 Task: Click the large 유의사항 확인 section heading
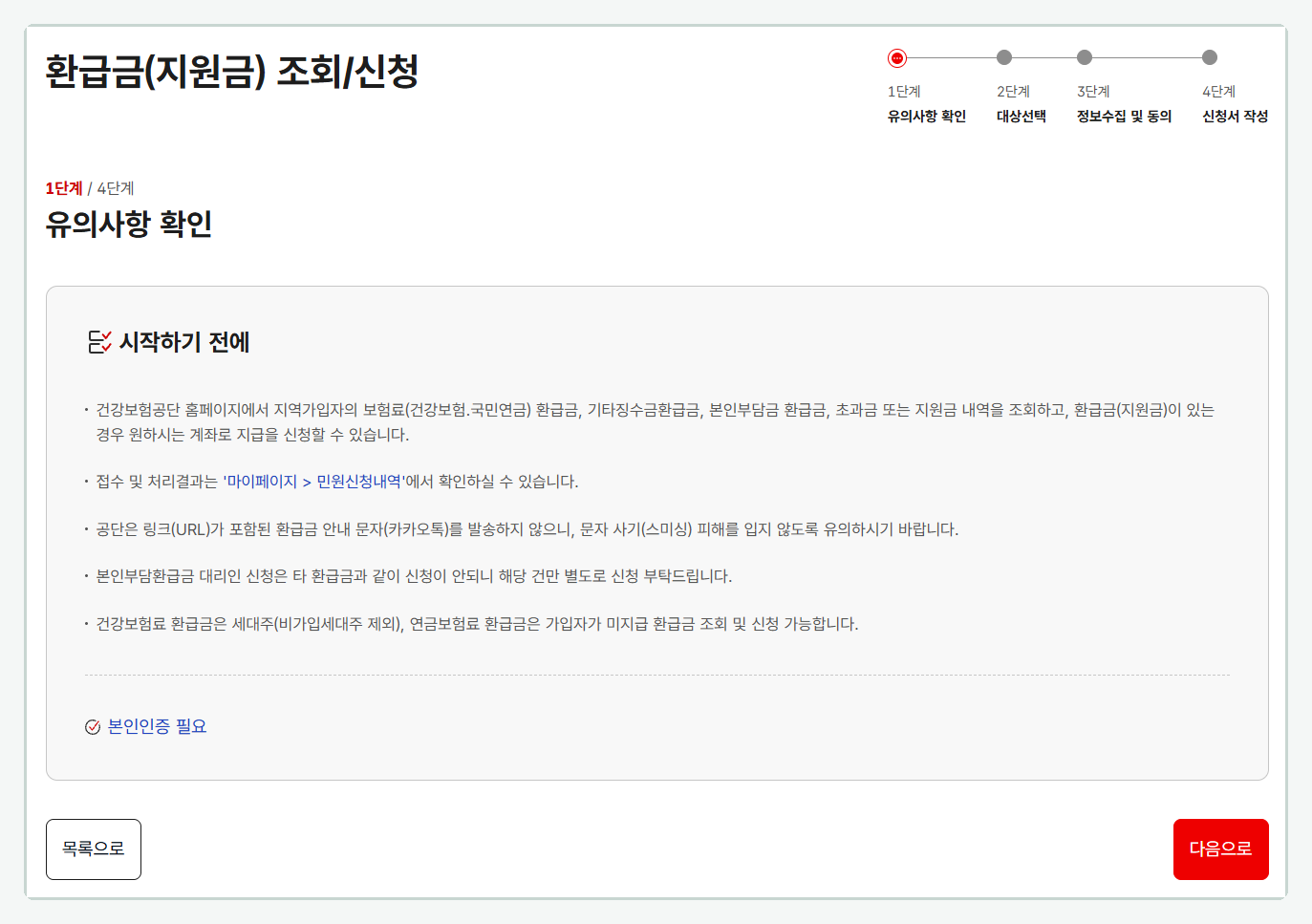129,224
